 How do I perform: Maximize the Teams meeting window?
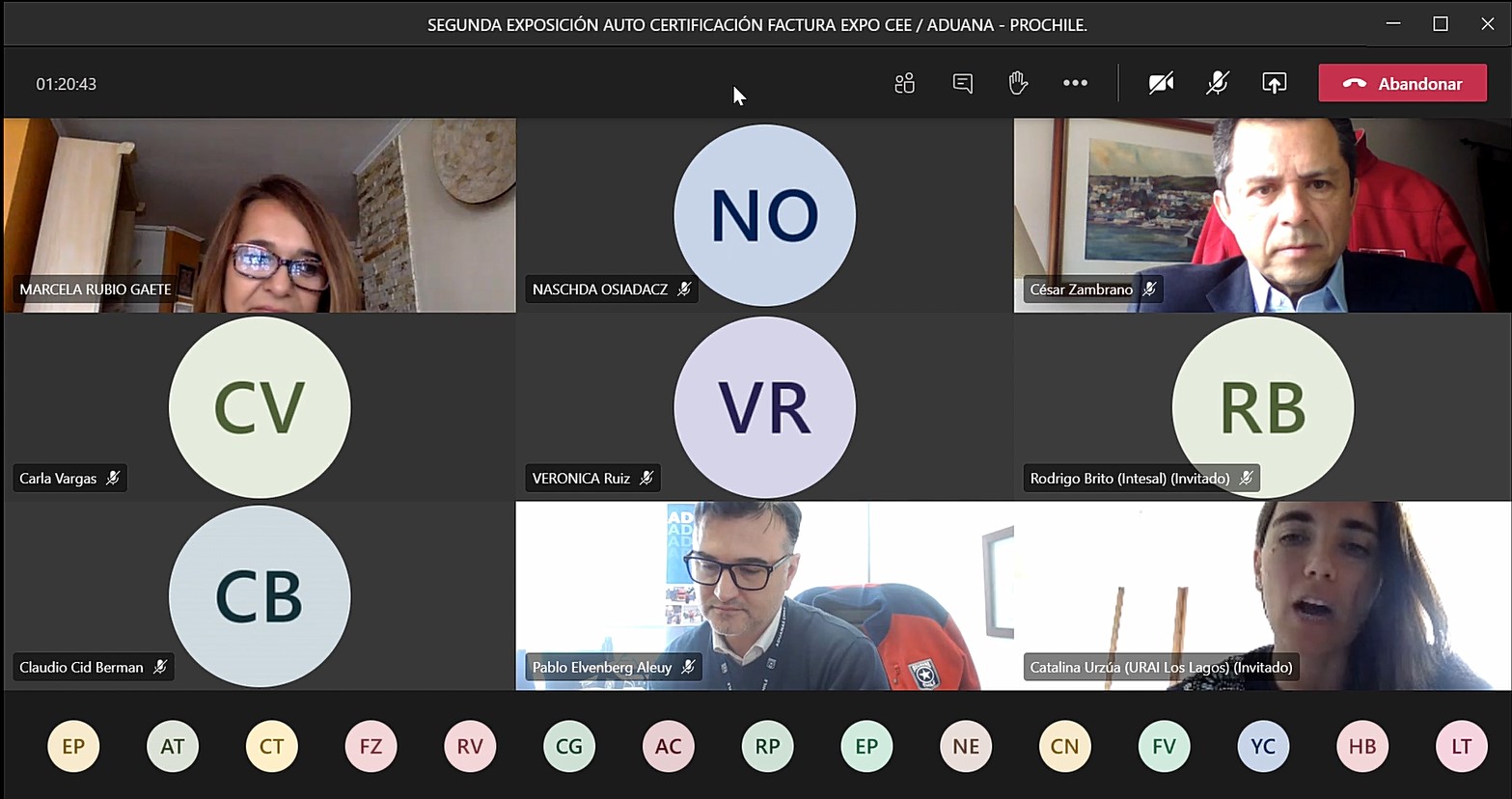click(1441, 24)
